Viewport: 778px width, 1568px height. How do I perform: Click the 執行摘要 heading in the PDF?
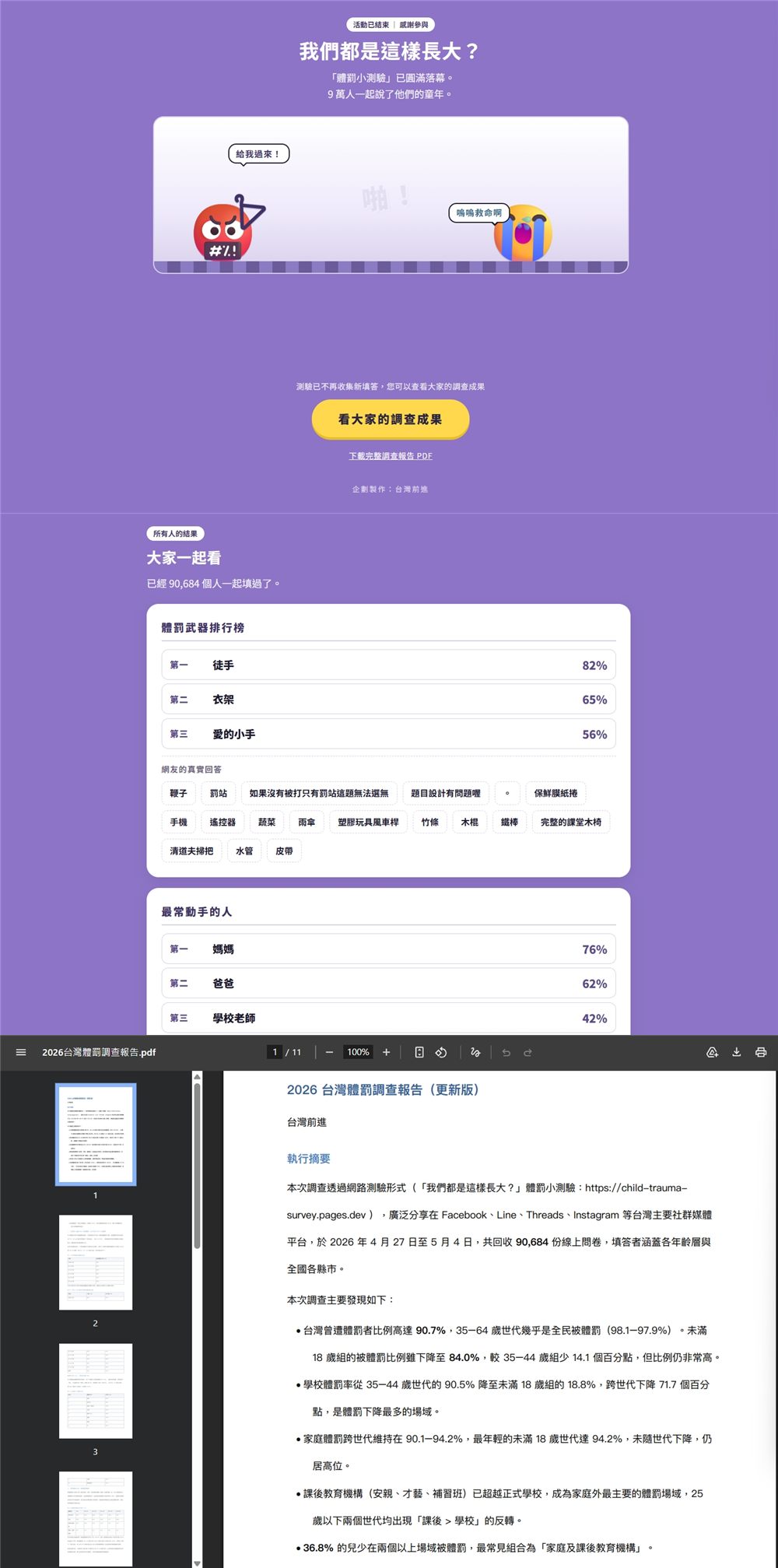pyautogui.click(x=309, y=1158)
